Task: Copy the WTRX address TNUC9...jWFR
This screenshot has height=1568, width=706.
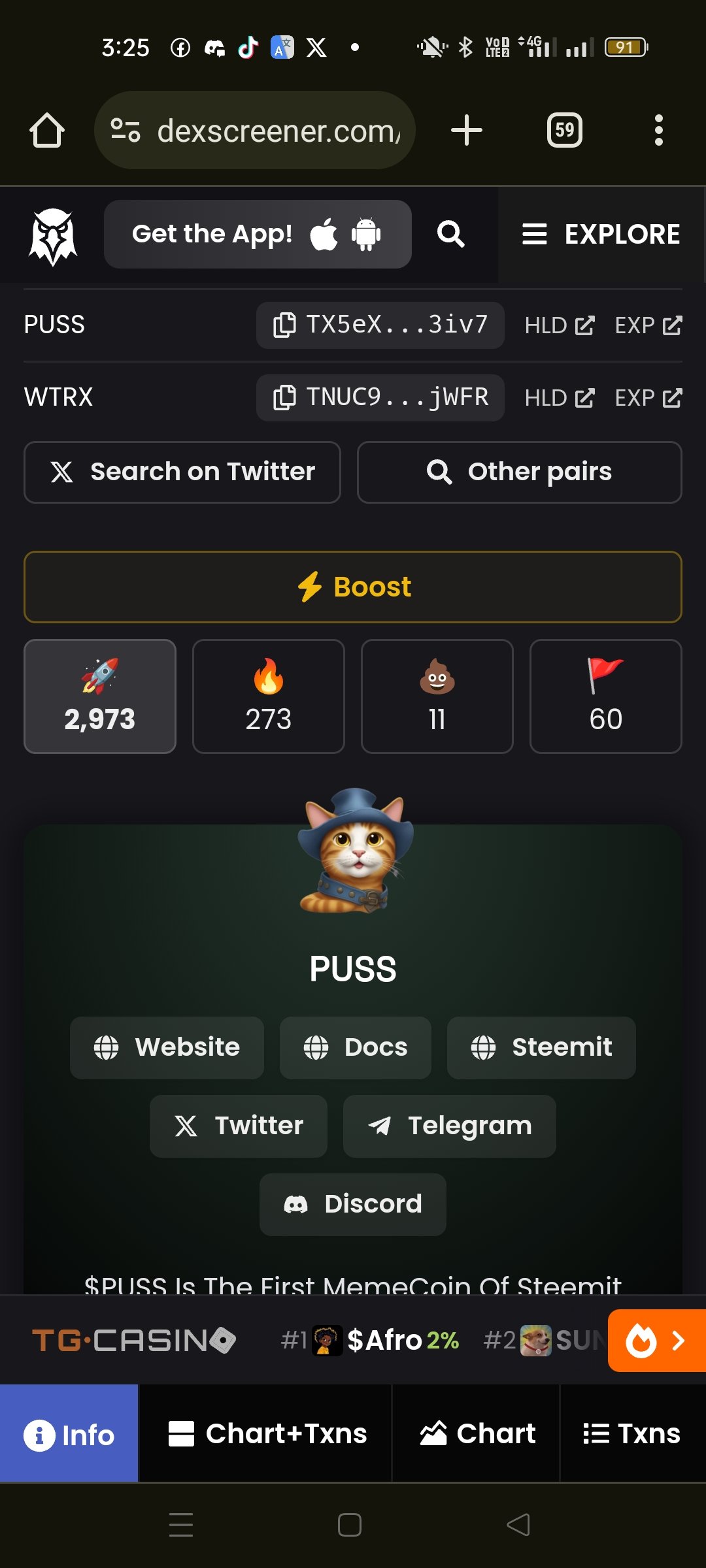Action: pos(380,397)
